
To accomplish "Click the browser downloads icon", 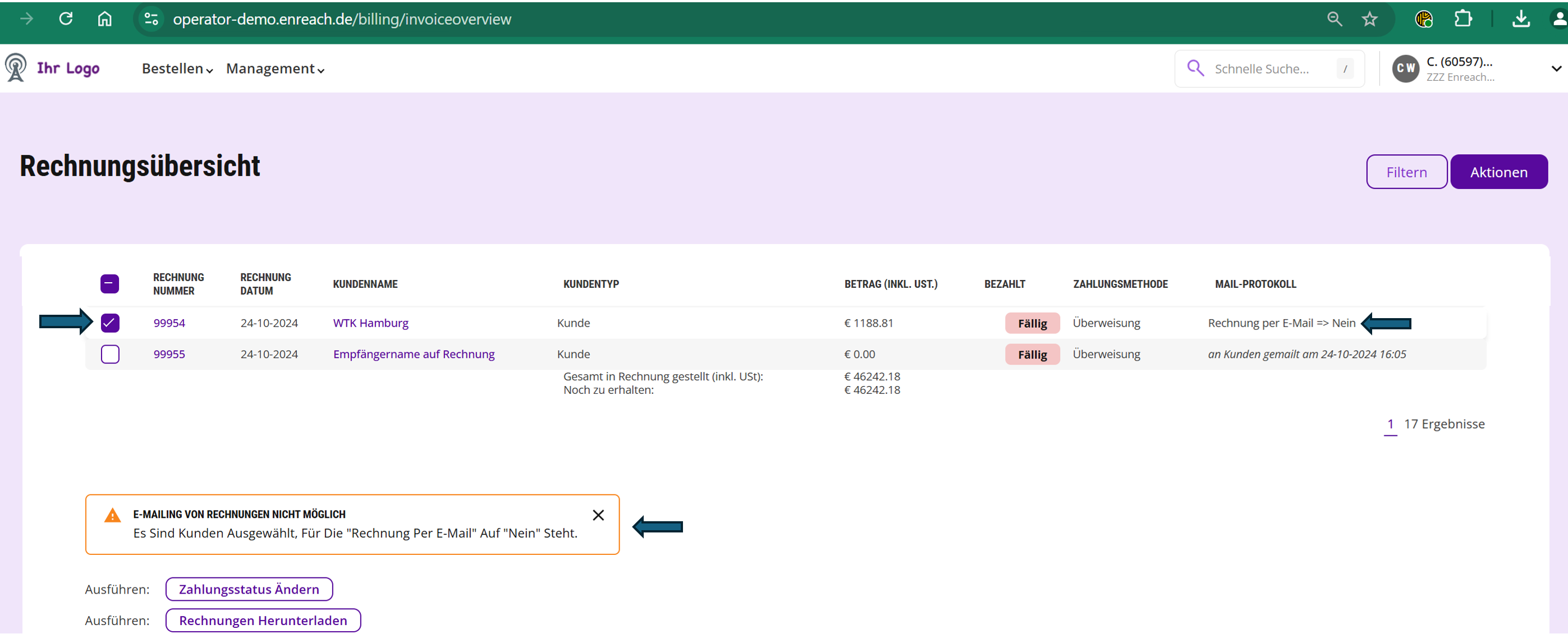I will pos(1520,19).
